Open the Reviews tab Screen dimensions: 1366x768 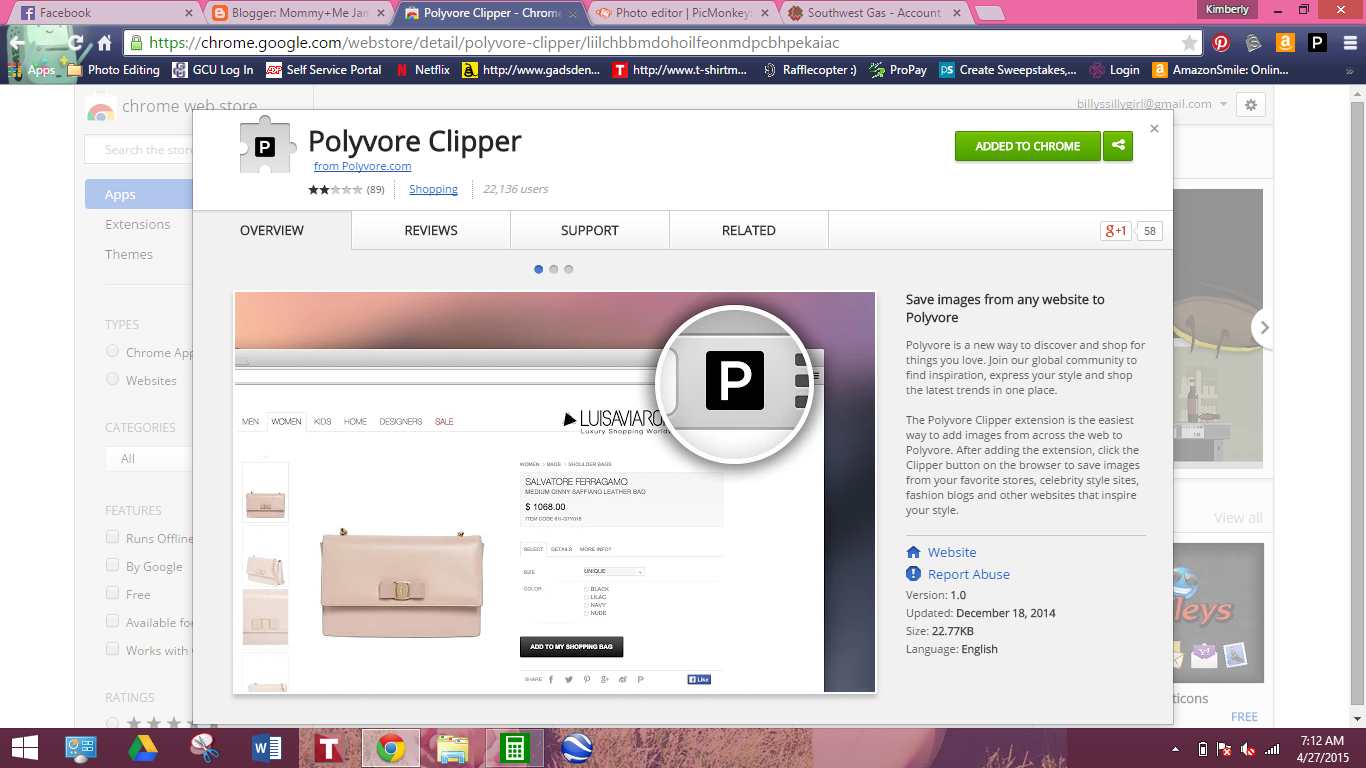pyautogui.click(x=431, y=230)
